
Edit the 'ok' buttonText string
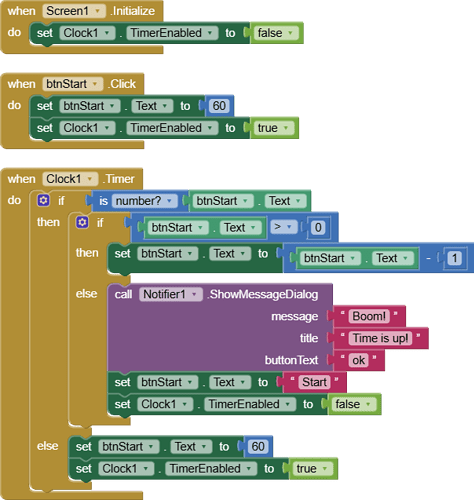coord(359,360)
